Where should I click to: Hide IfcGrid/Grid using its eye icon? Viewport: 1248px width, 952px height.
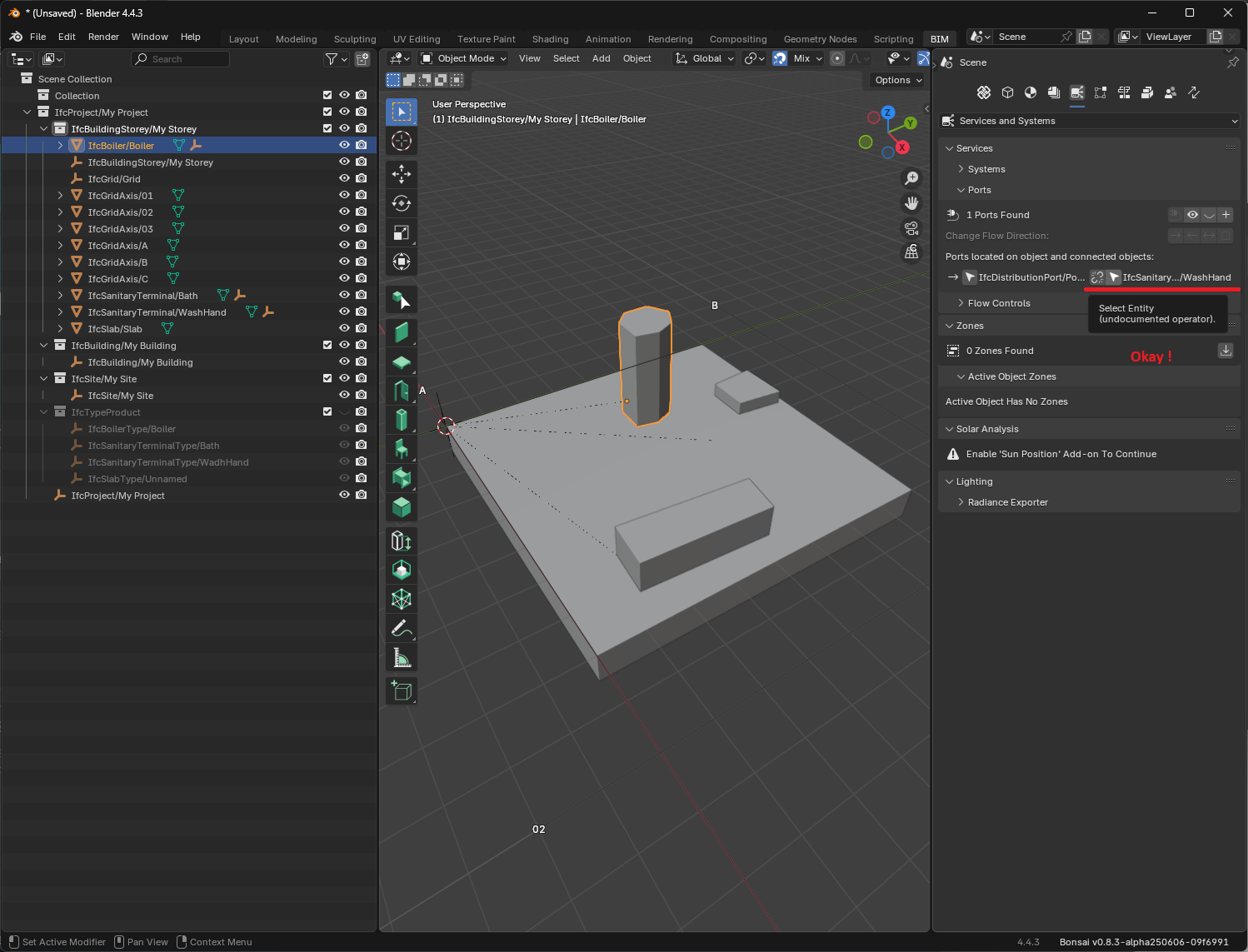point(344,178)
